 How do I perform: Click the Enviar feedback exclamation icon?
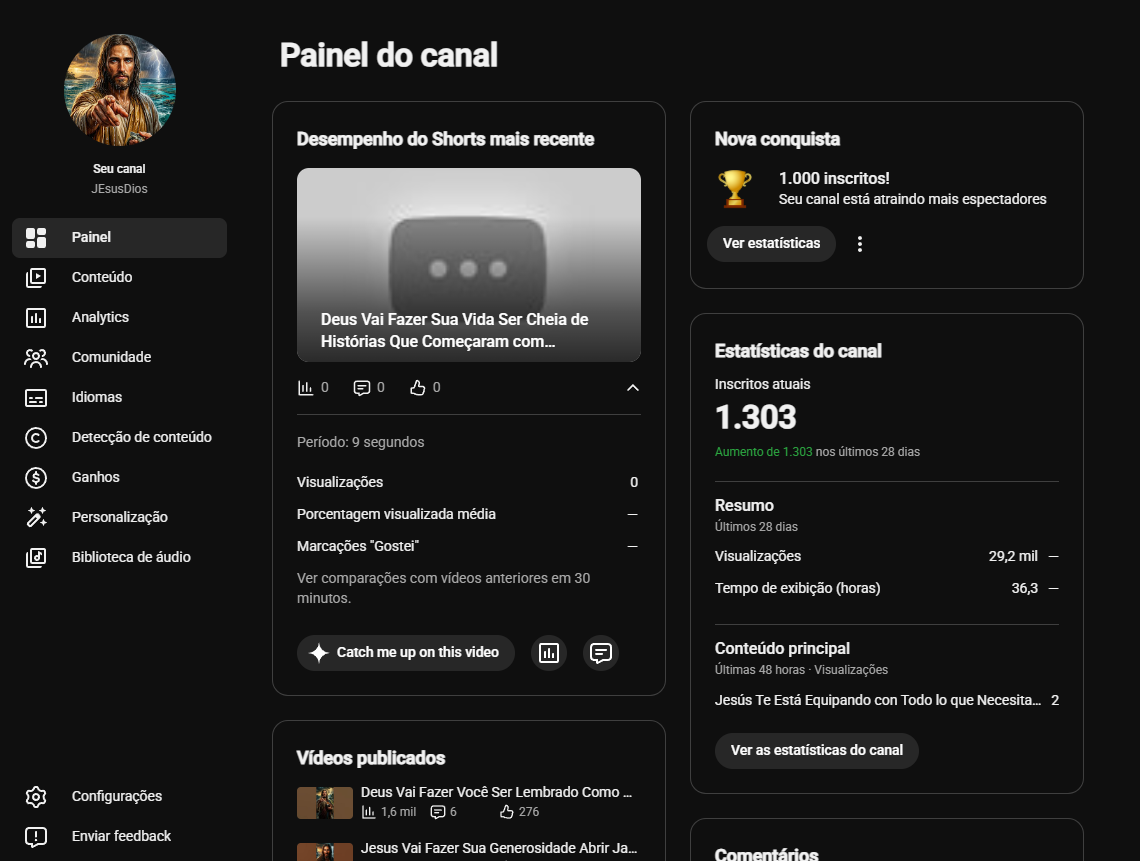point(36,836)
